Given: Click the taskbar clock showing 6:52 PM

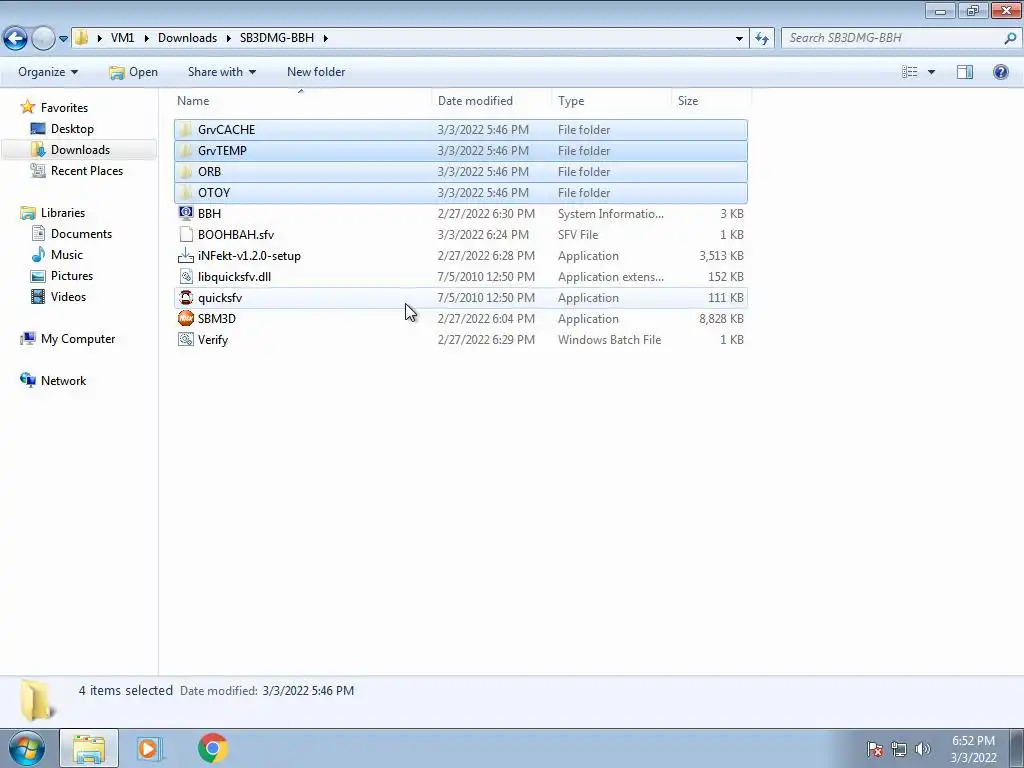Looking at the screenshot, I should point(973,749).
